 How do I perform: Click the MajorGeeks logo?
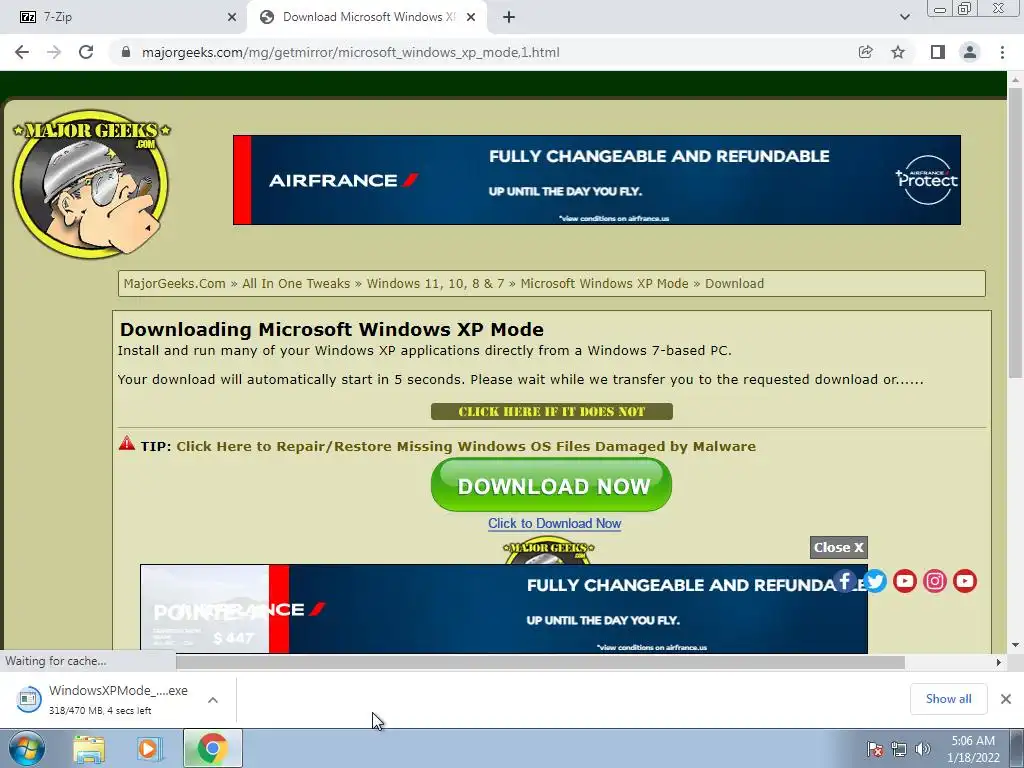pyautogui.click(x=91, y=184)
